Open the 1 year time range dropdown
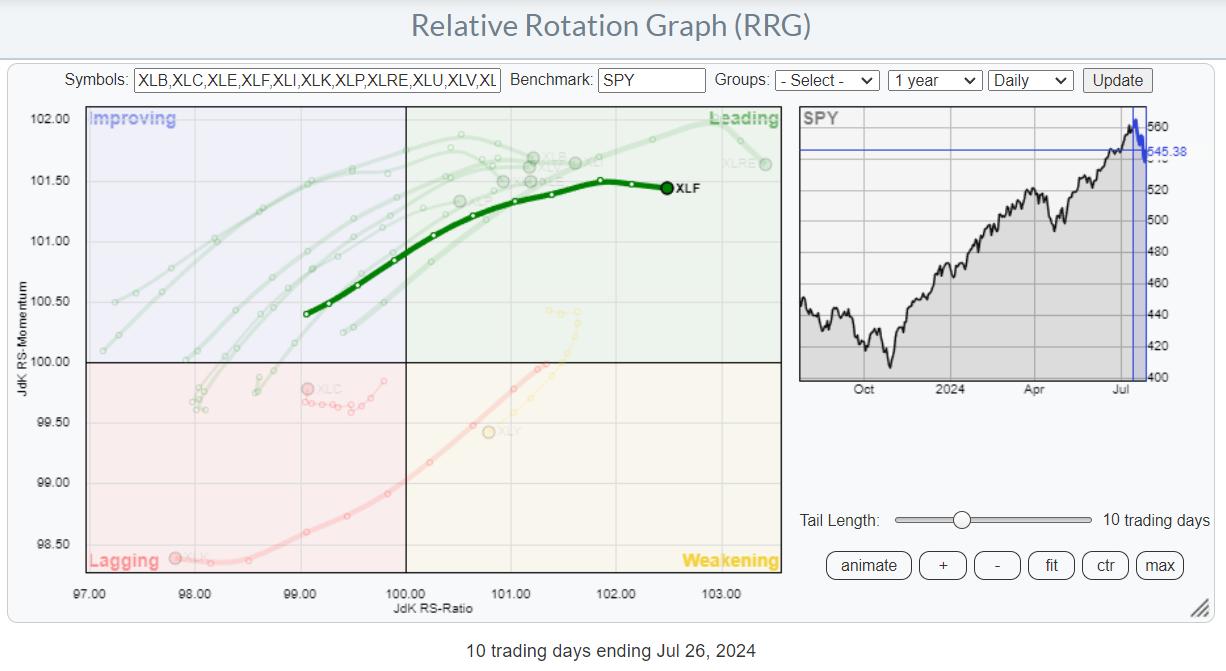1226x671 pixels. (x=935, y=80)
